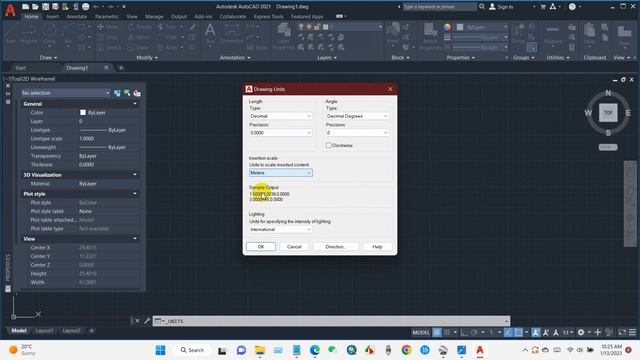This screenshot has width=640, height=360.
Task: Toggle Ortho mode in status bar
Action: pos(464,332)
